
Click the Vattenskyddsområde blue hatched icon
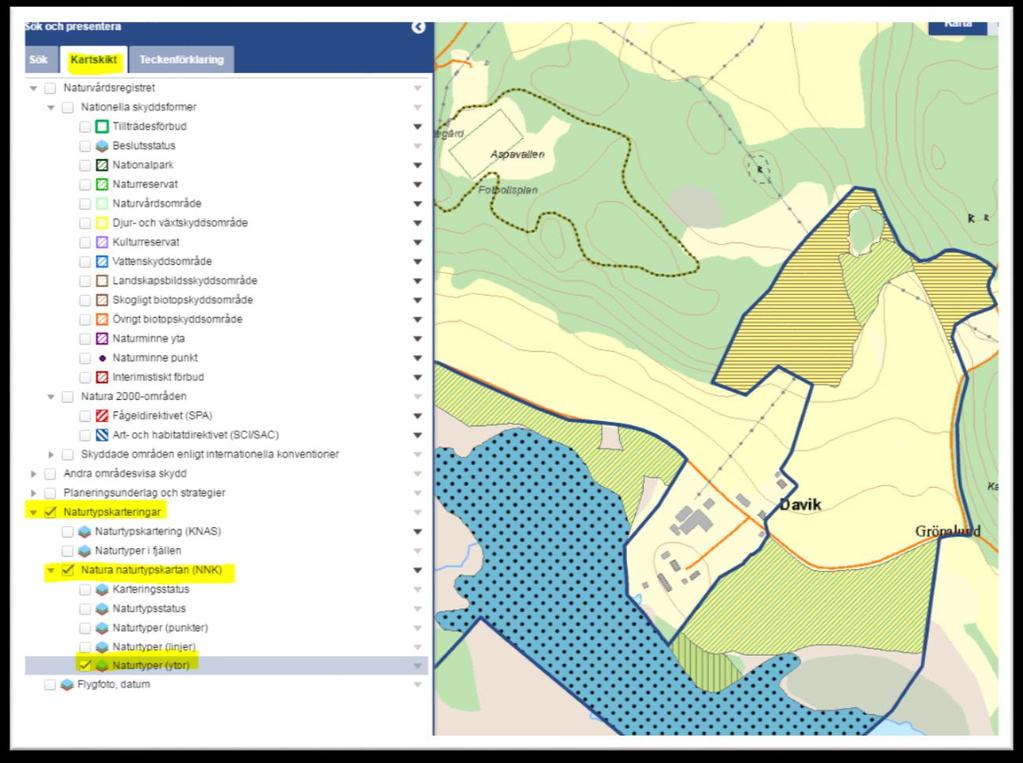102,261
